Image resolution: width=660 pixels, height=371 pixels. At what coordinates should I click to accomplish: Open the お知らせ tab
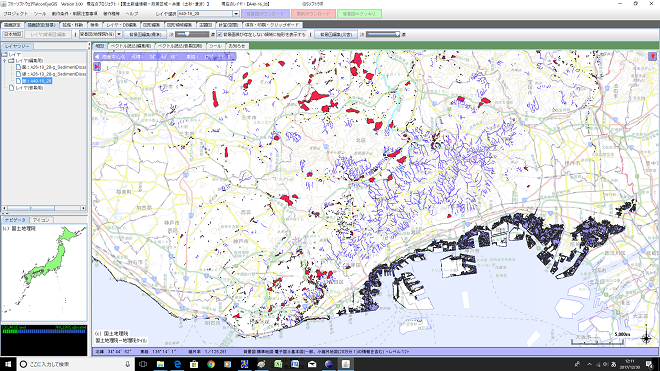(x=237, y=46)
